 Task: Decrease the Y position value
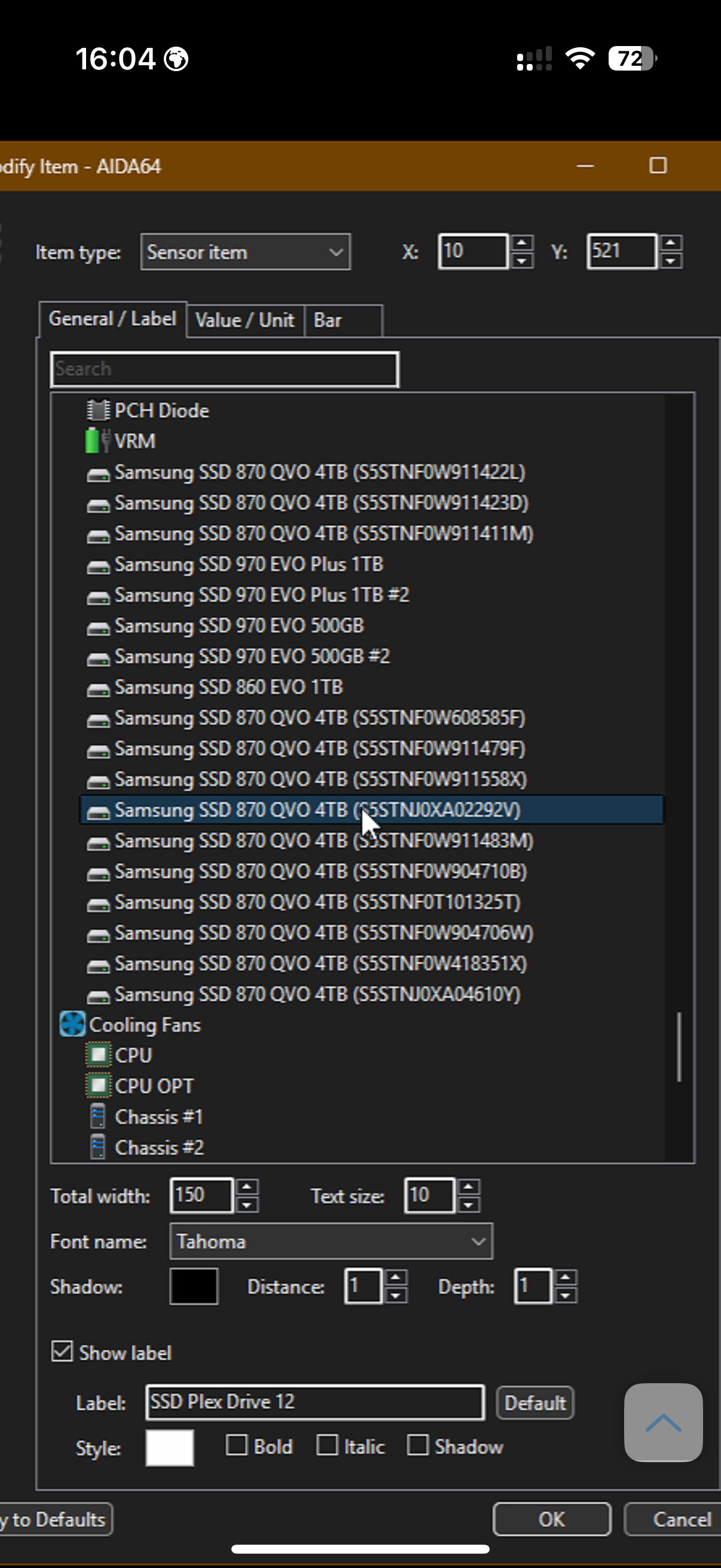[671, 261]
